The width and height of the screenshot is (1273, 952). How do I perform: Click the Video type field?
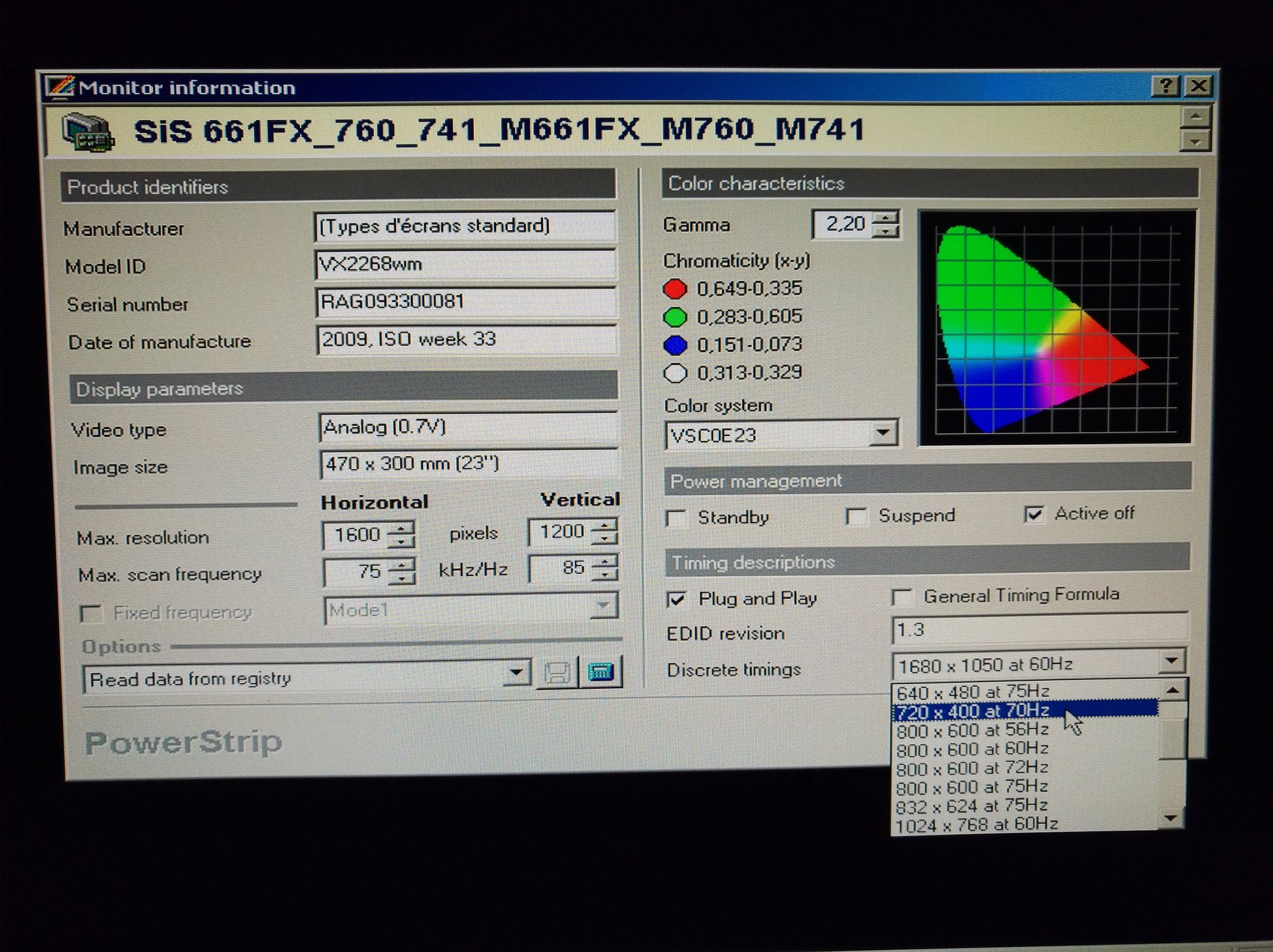pyautogui.click(x=468, y=427)
